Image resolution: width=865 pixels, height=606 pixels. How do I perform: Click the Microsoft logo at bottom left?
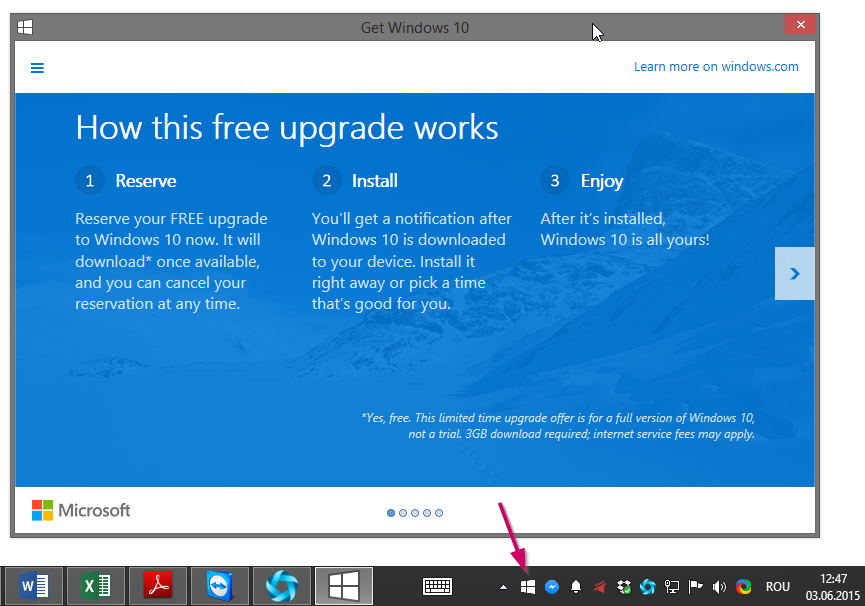(81, 511)
